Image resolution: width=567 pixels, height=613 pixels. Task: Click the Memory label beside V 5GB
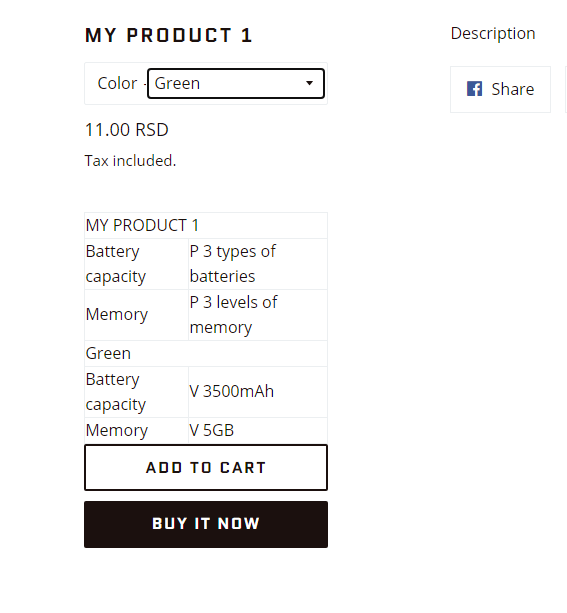(x=136, y=430)
